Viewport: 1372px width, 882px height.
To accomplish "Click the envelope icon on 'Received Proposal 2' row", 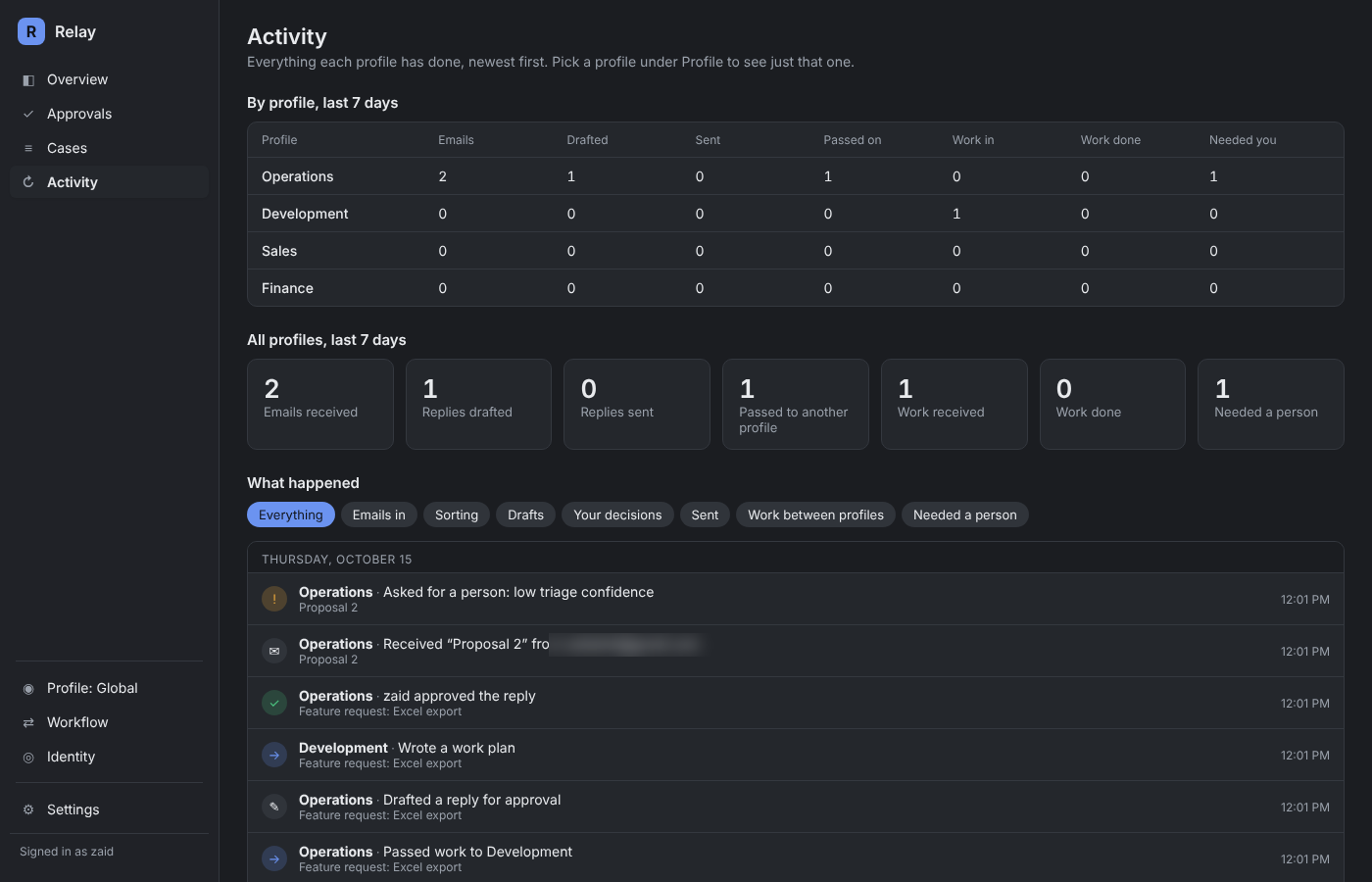I will click(x=274, y=651).
